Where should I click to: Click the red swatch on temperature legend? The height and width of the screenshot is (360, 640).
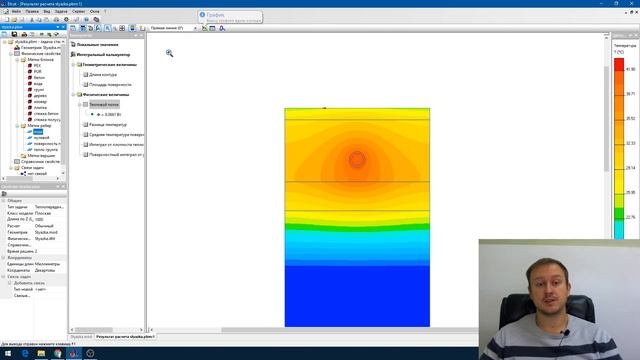click(619, 65)
